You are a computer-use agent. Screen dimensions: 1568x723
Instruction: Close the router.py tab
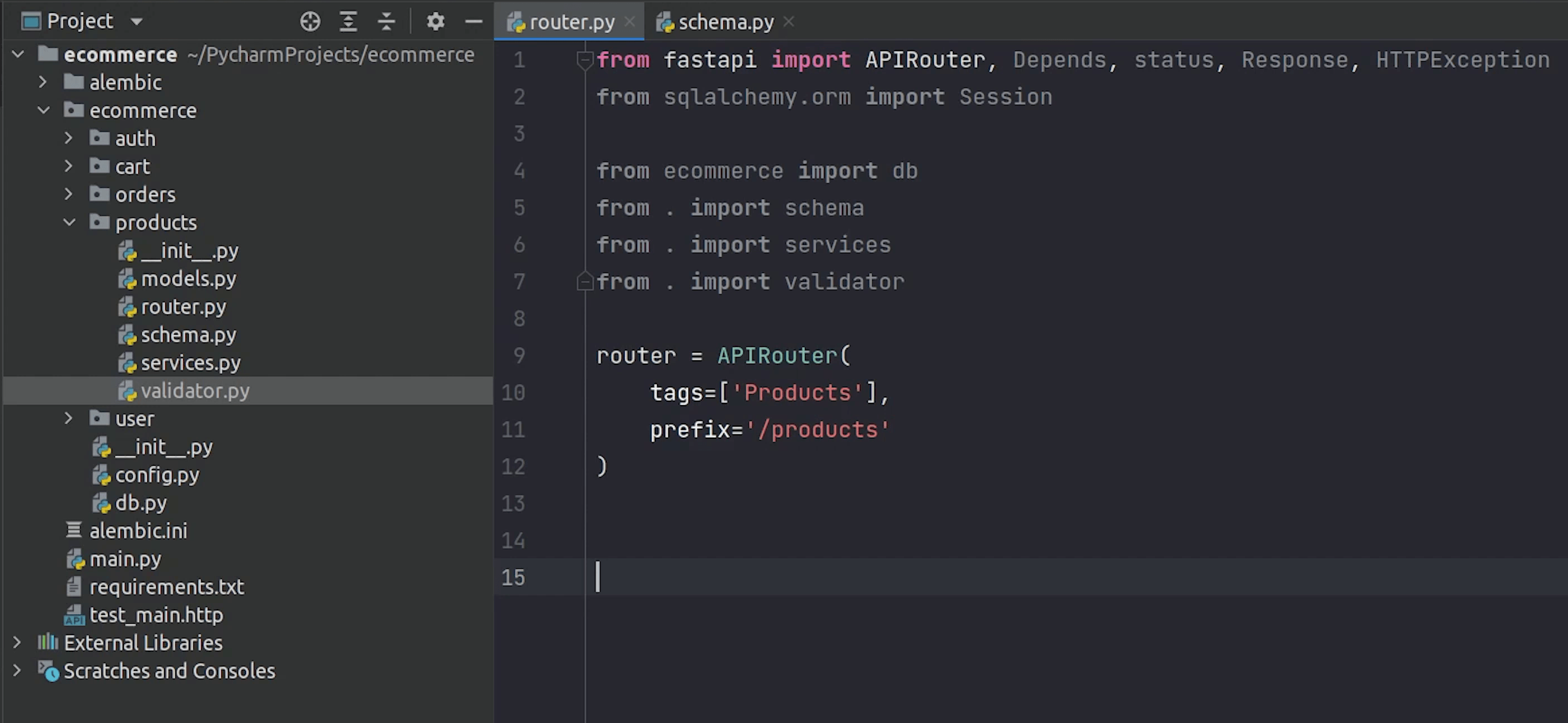pyautogui.click(x=630, y=21)
